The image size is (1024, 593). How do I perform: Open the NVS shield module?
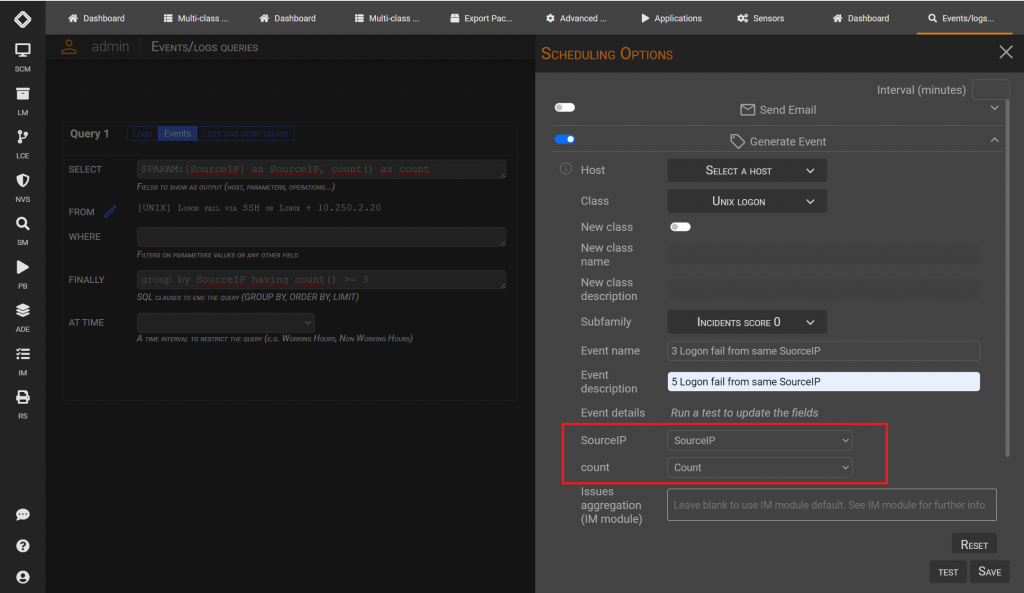click(x=22, y=188)
